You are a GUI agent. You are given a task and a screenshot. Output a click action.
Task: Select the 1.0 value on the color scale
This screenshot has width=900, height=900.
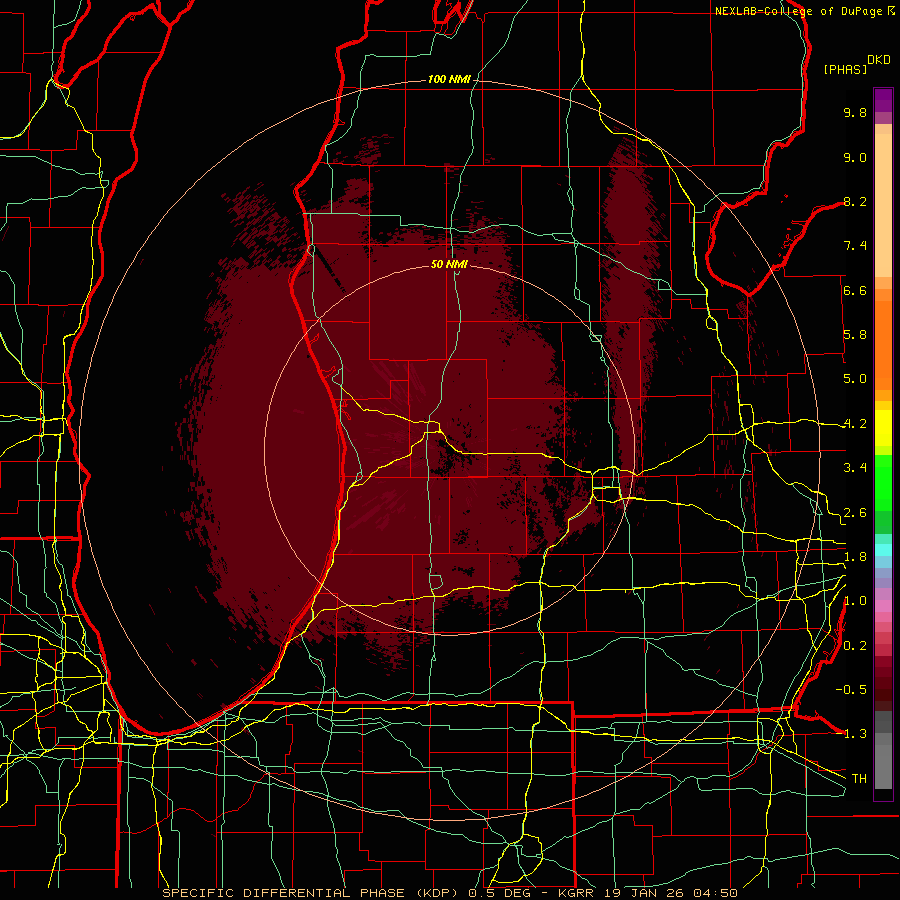click(855, 601)
